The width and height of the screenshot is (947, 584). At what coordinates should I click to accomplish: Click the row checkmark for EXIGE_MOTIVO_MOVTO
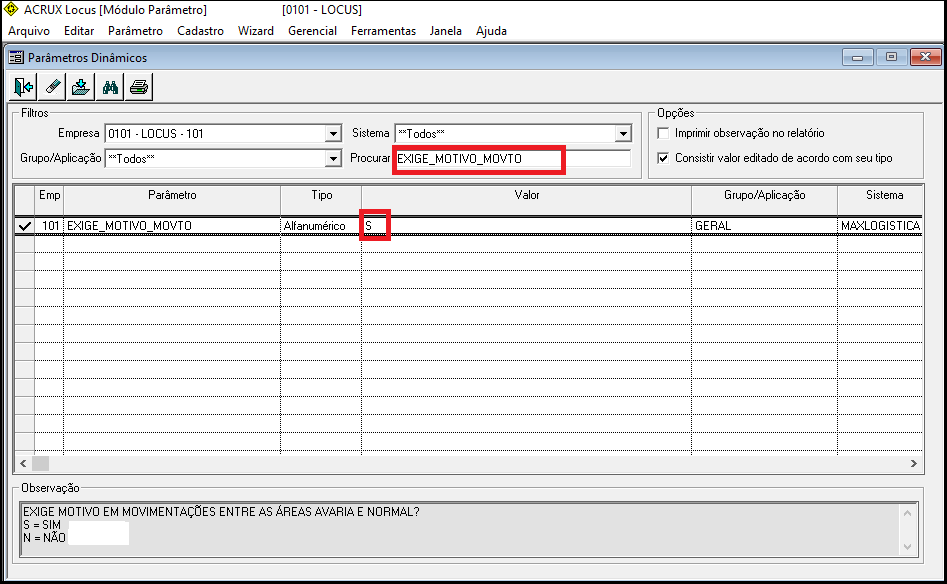coord(24,226)
